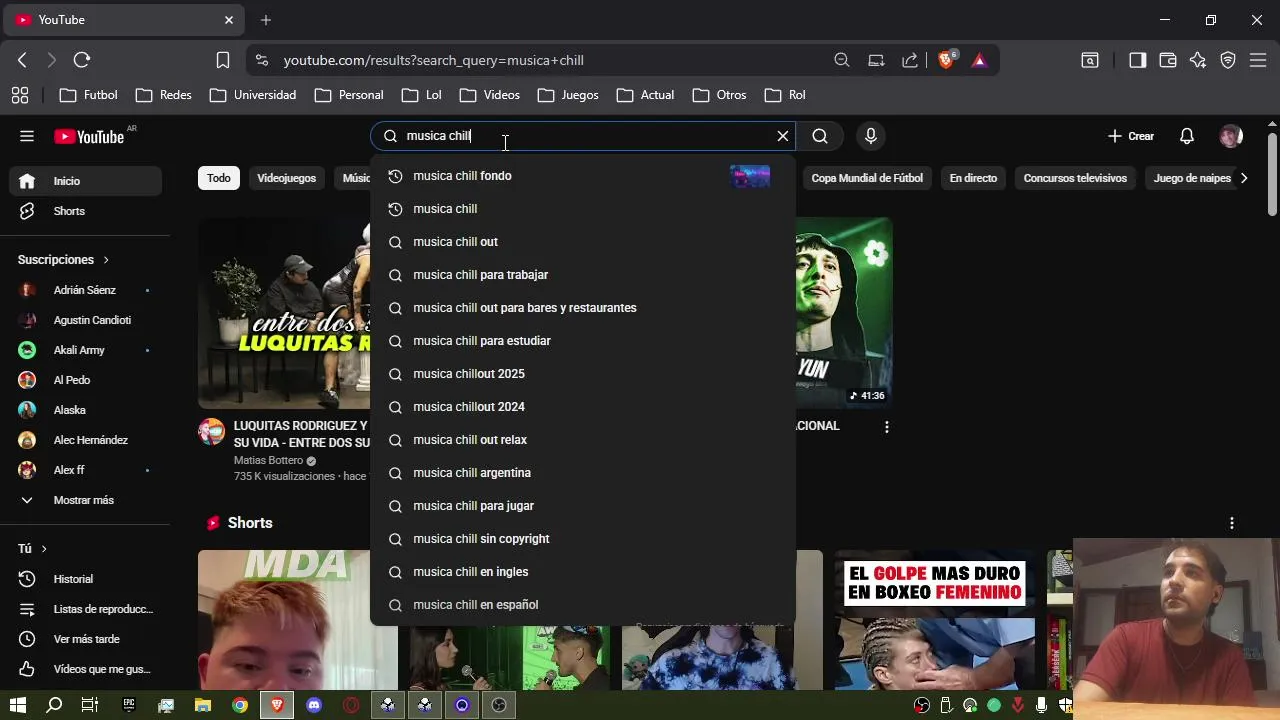Choose suggestion 'musica chill para jugar'
The height and width of the screenshot is (720, 1280).
[583, 506]
